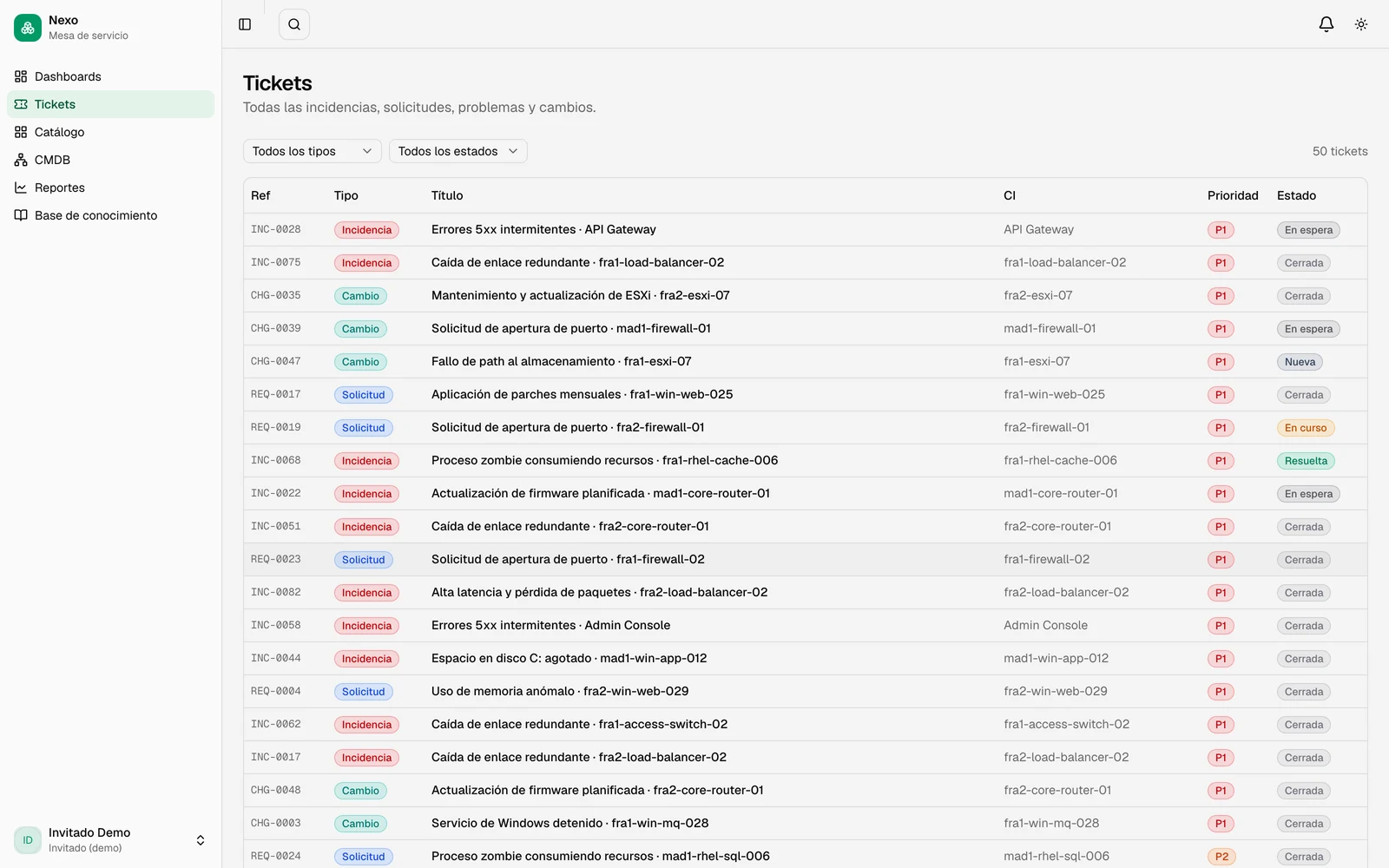The width and height of the screenshot is (1389, 868).
Task: Open ticket CHG-0047
Action: coord(805,362)
